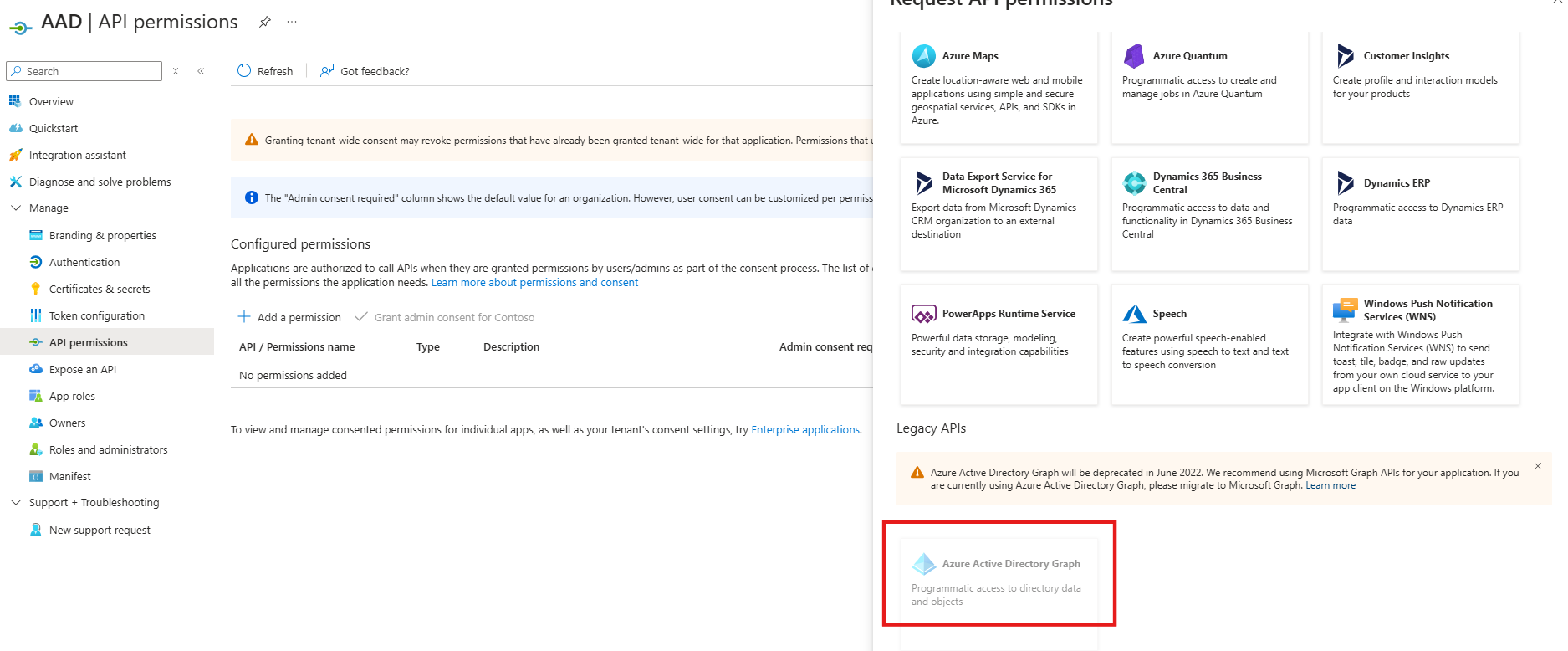This screenshot has height=651, width=1568.
Task: Click the sidebar Search input field
Action: pos(84,71)
